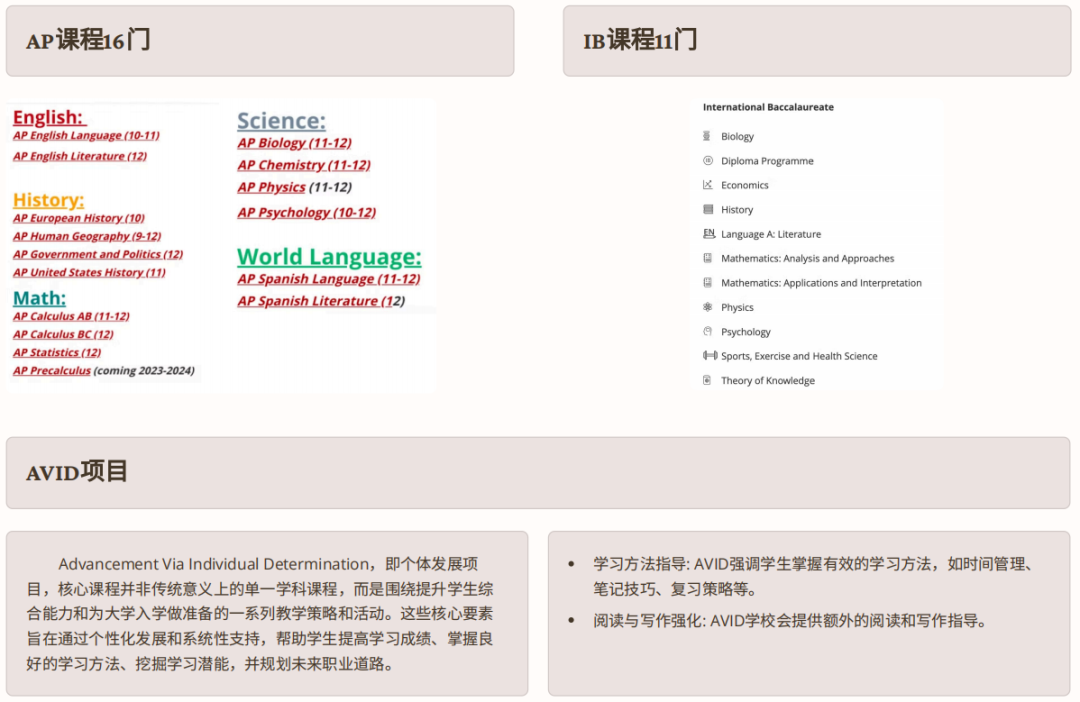Open AP Government and Politics (12) link
Viewport: 1080px width, 702px height.
(98, 254)
